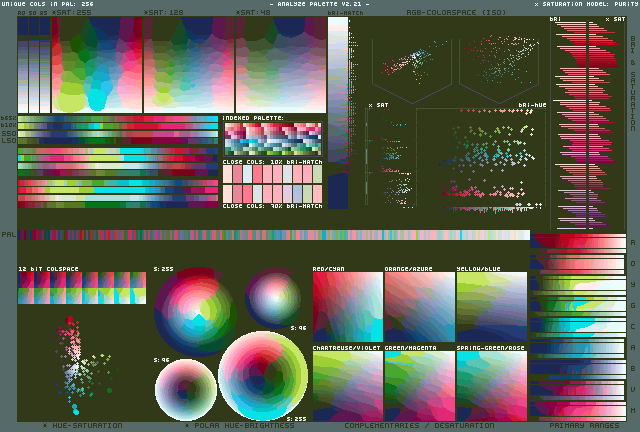Click the Indexed Palette grid
The height and width of the screenshot is (432, 640).
pos(273,139)
